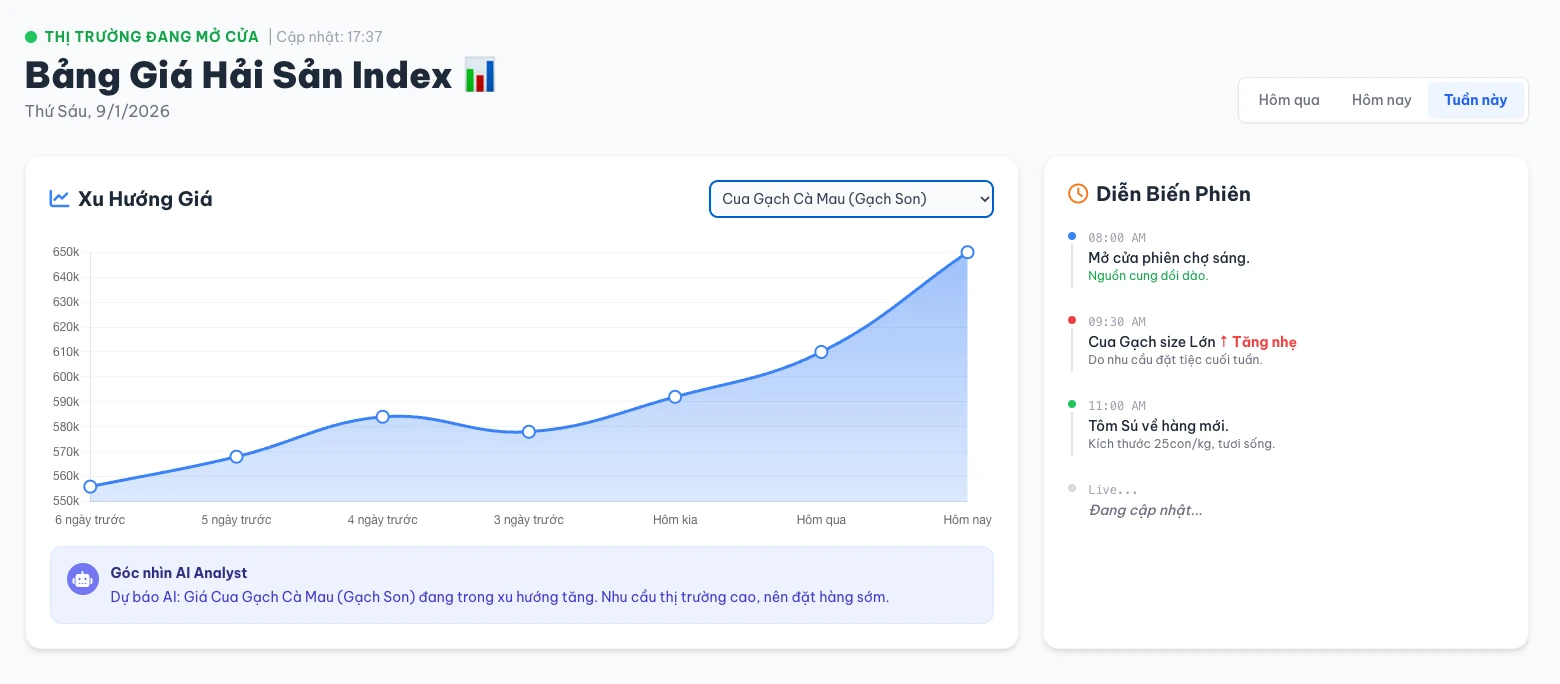
Task: Click the Hôm qua data point on chart
Action: point(821,352)
